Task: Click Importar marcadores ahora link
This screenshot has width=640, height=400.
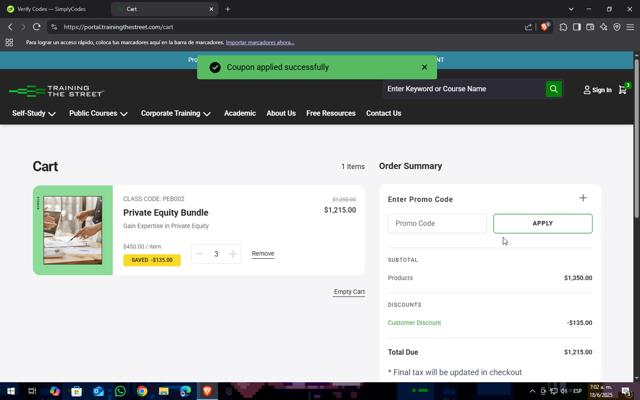Action: point(260,42)
